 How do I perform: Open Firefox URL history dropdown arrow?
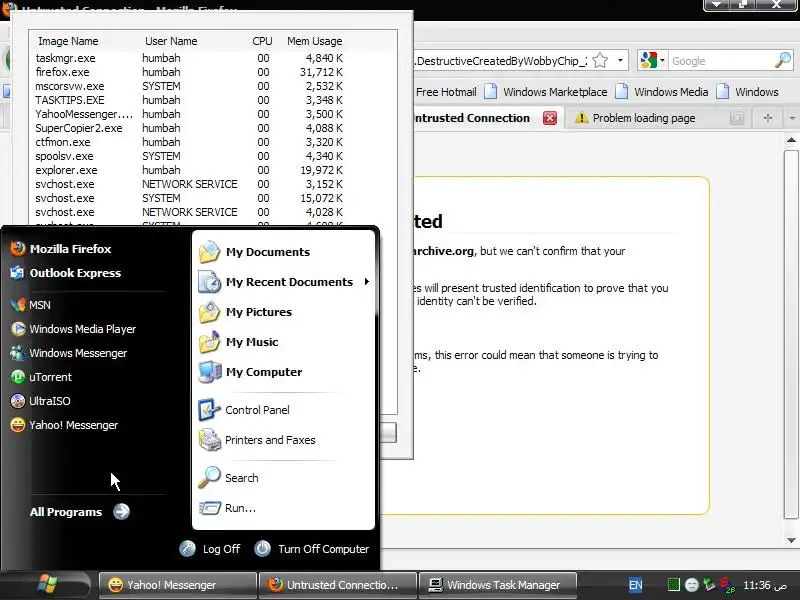620,61
